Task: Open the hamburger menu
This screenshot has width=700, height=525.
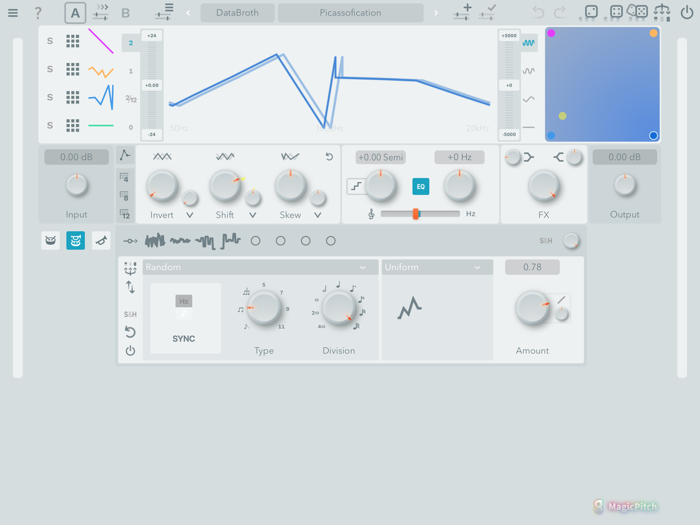Action: [13, 13]
